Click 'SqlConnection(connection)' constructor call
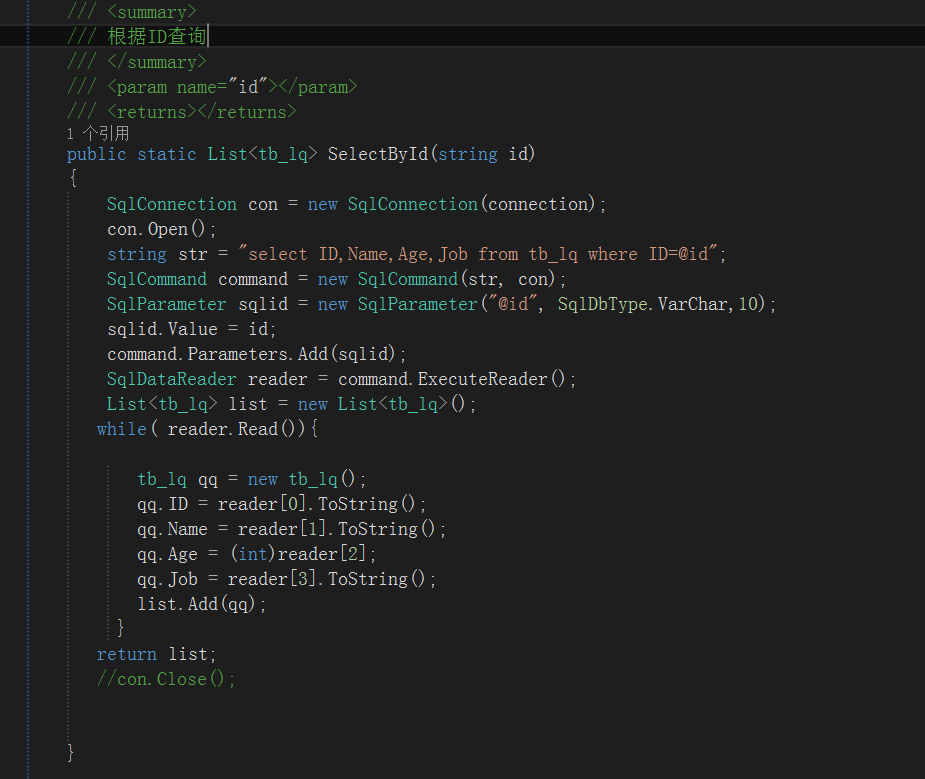The image size is (925, 779). coord(471,204)
